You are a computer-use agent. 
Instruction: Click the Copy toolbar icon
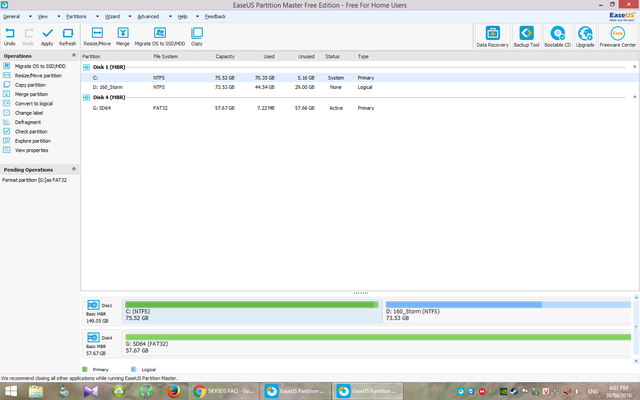197,36
